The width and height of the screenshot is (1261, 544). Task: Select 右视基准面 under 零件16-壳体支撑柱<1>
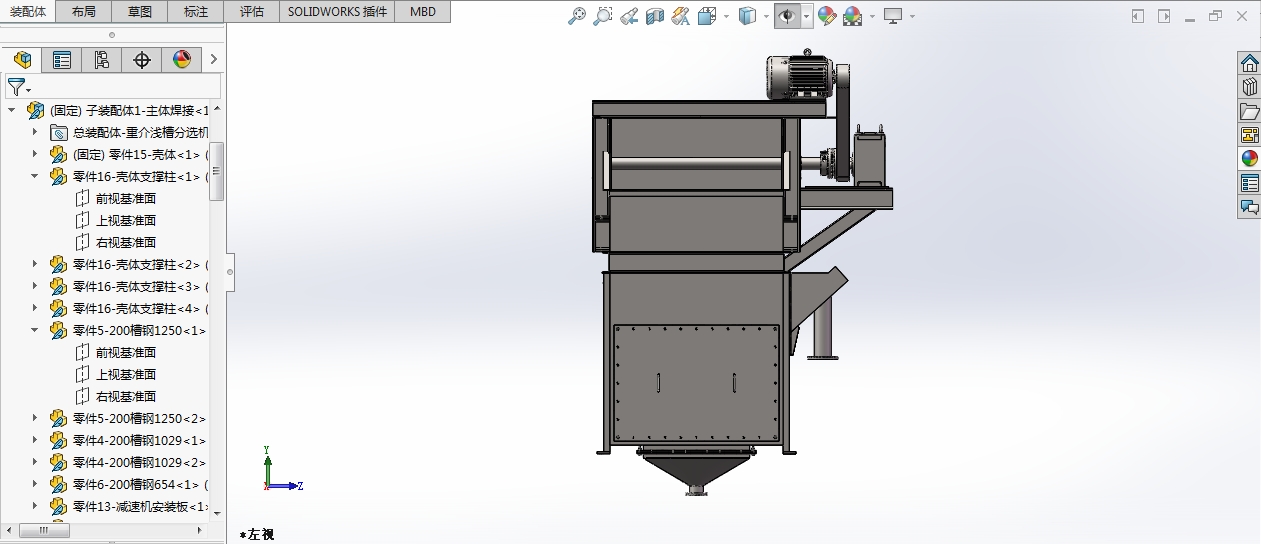[125, 242]
